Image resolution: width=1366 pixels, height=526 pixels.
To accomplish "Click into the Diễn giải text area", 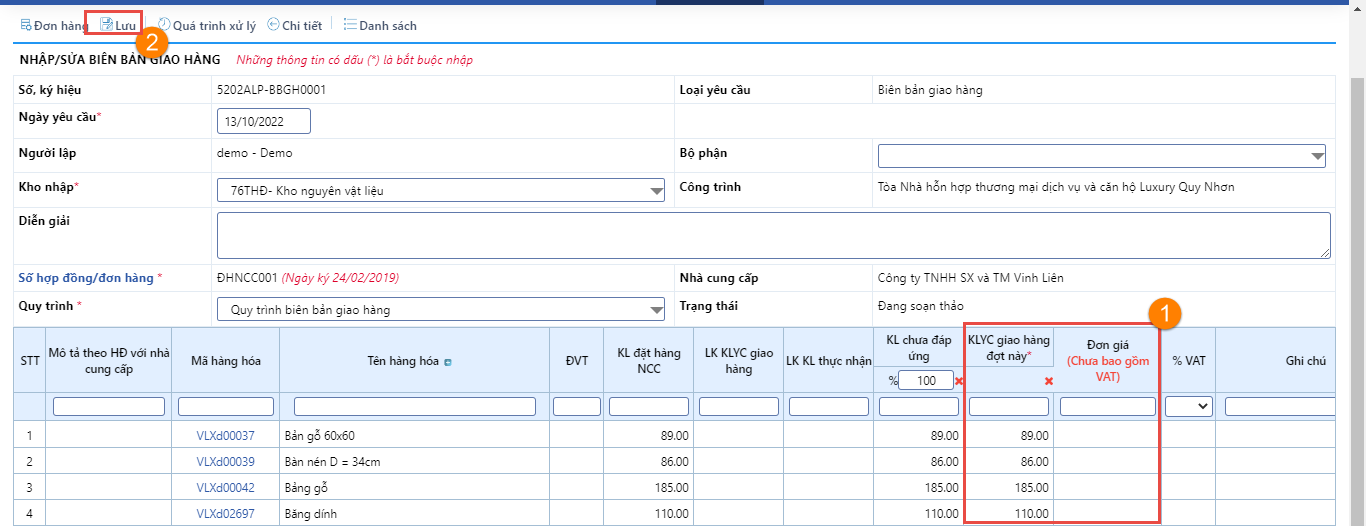I will pyautogui.click(x=774, y=235).
